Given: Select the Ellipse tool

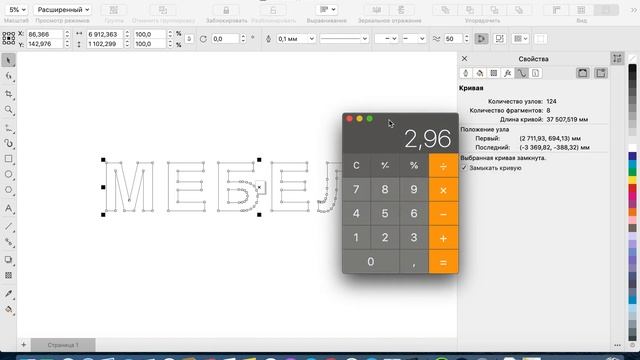Looking at the screenshot, I should (9, 174).
